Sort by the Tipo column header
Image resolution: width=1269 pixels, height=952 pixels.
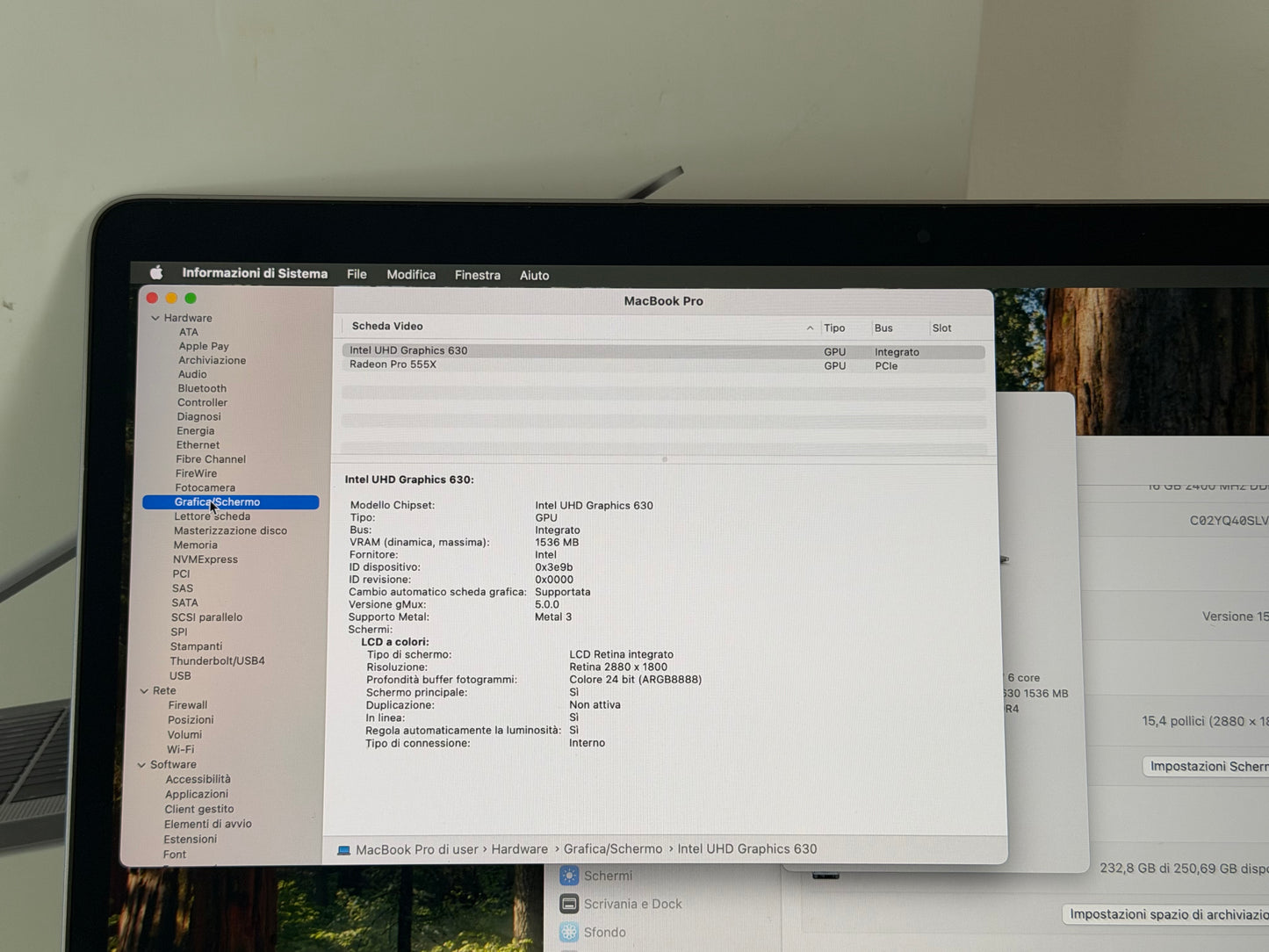pyautogui.click(x=834, y=328)
